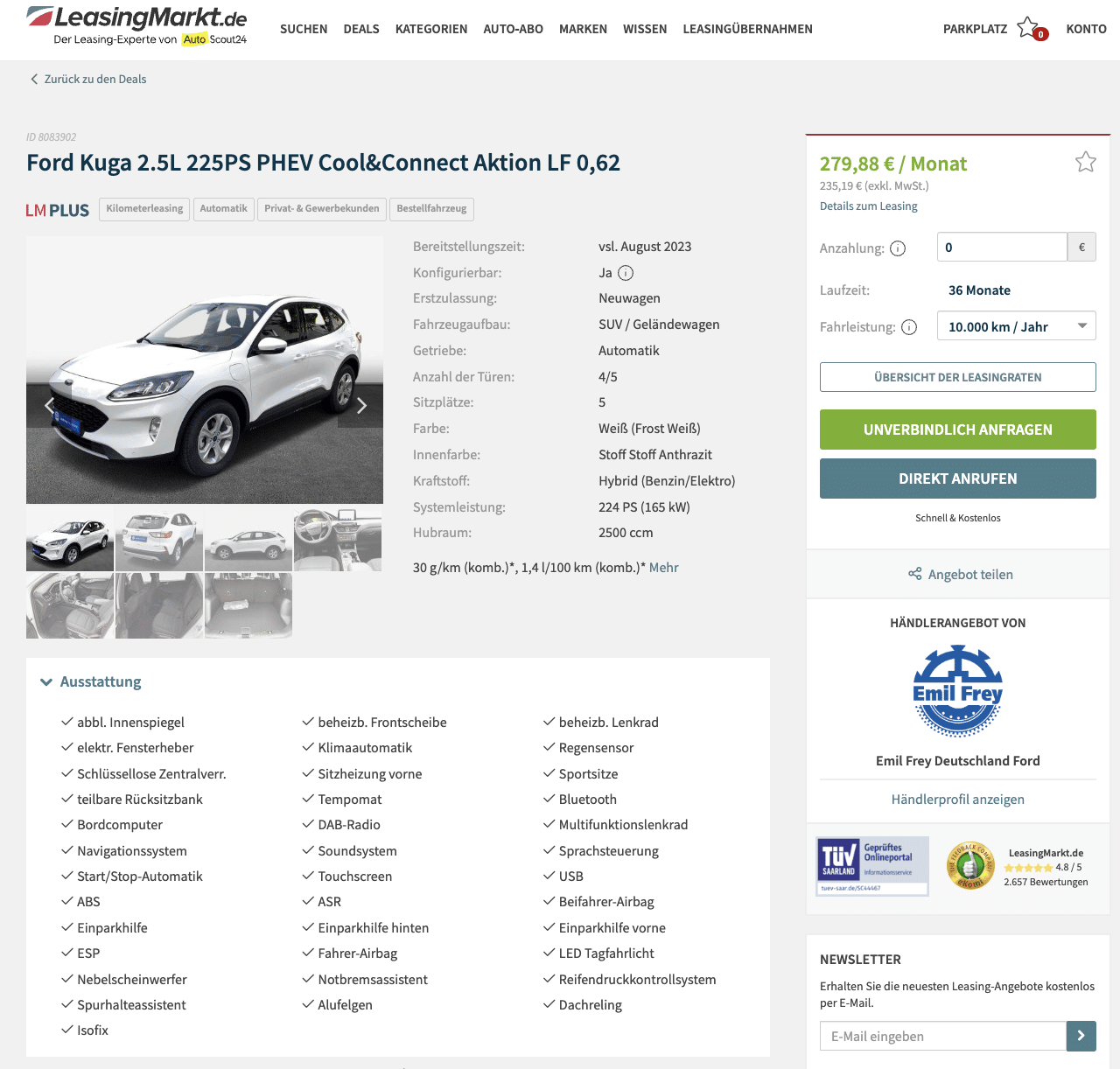This screenshot has width=1120, height=1069.
Task: Open the KONTO account menu
Action: click(1086, 29)
